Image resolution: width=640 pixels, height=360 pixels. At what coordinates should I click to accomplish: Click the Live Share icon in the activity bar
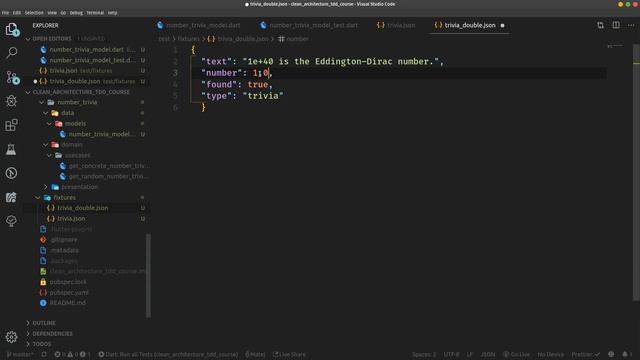coord(11,197)
